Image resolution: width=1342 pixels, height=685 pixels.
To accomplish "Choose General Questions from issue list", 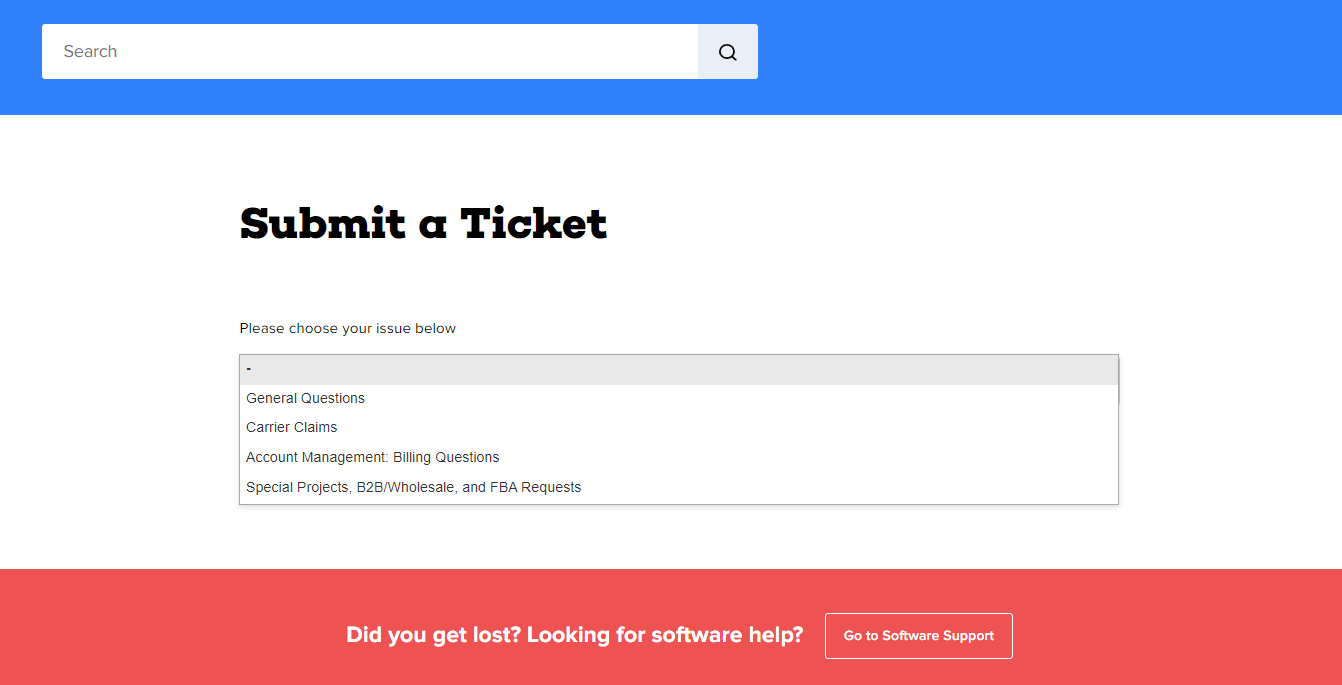I will coord(679,398).
